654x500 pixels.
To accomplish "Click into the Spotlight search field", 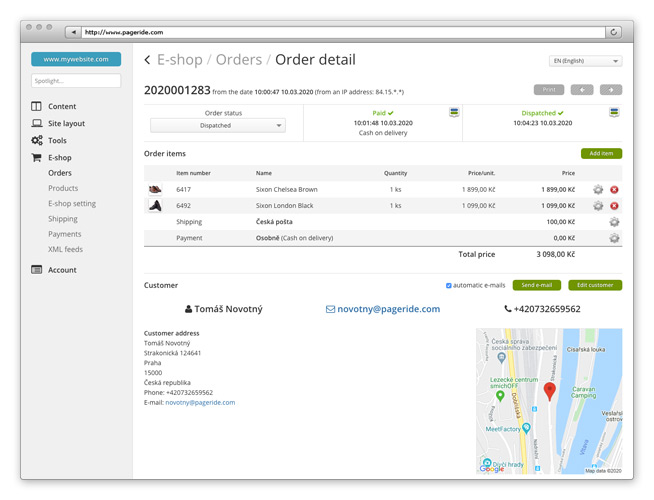I will (76, 80).
